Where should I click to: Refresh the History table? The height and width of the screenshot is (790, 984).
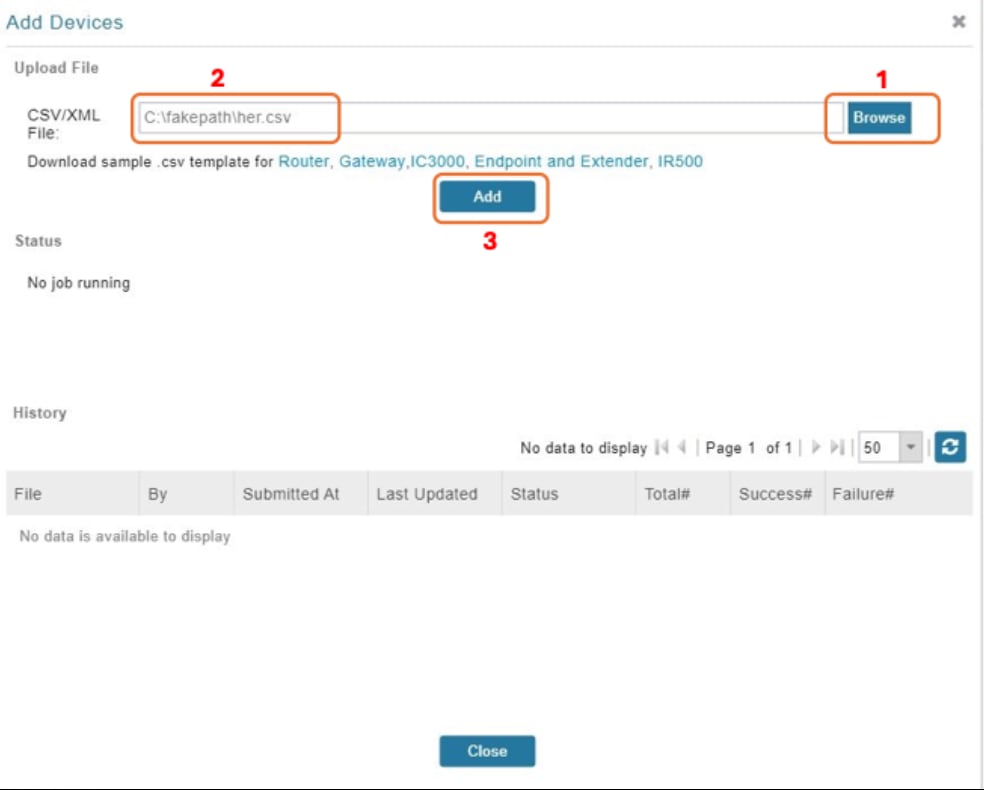coord(949,447)
